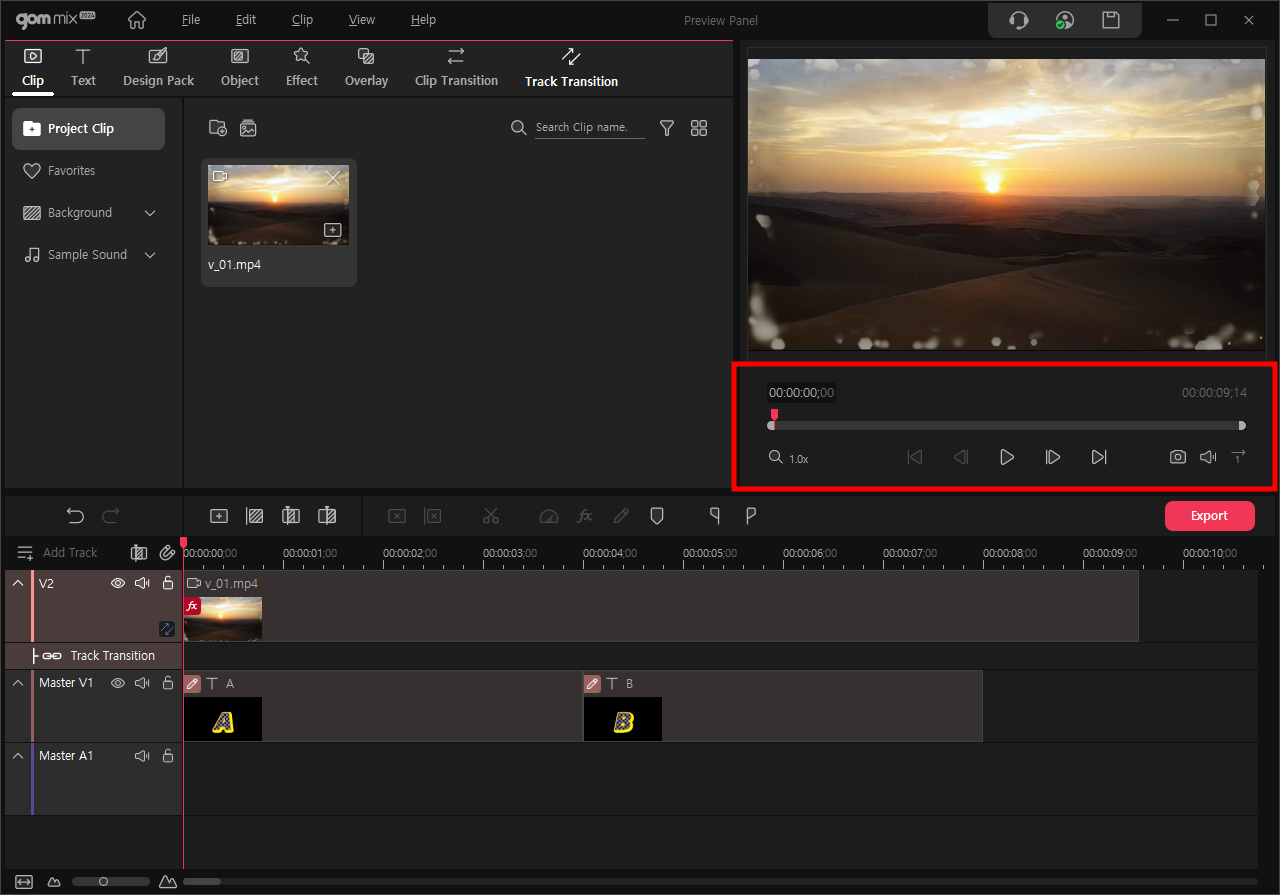Viewport: 1280px width, 895px height.
Task: Lock the Master V1 track
Action: (168, 683)
